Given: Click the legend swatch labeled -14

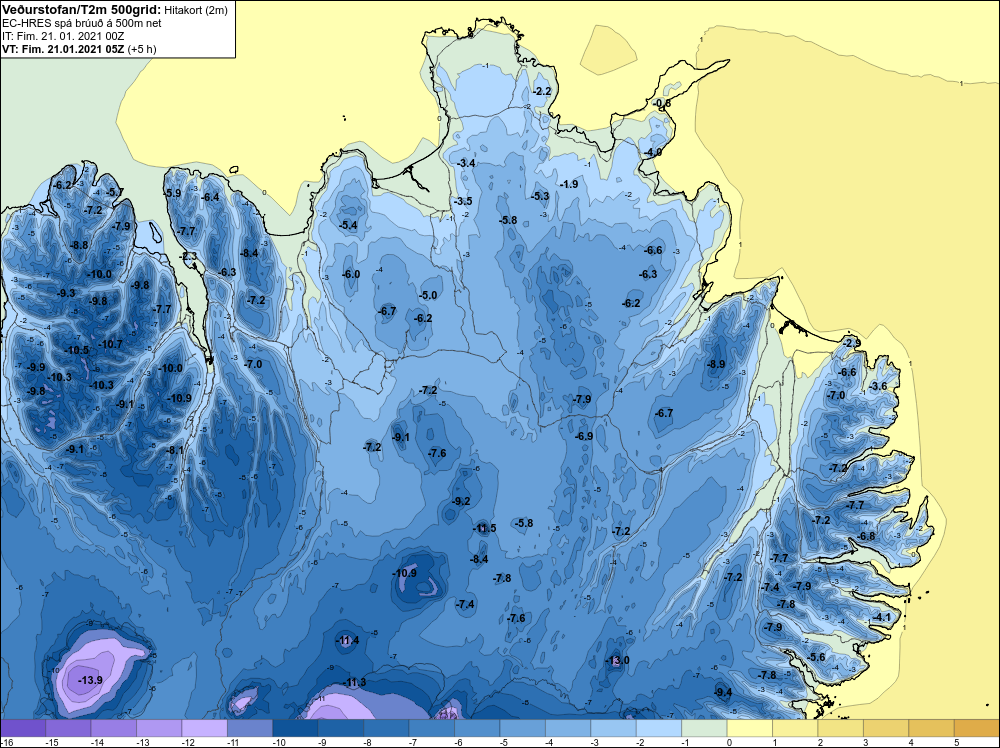Looking at the screenshot, I should [x=114, y=728].
